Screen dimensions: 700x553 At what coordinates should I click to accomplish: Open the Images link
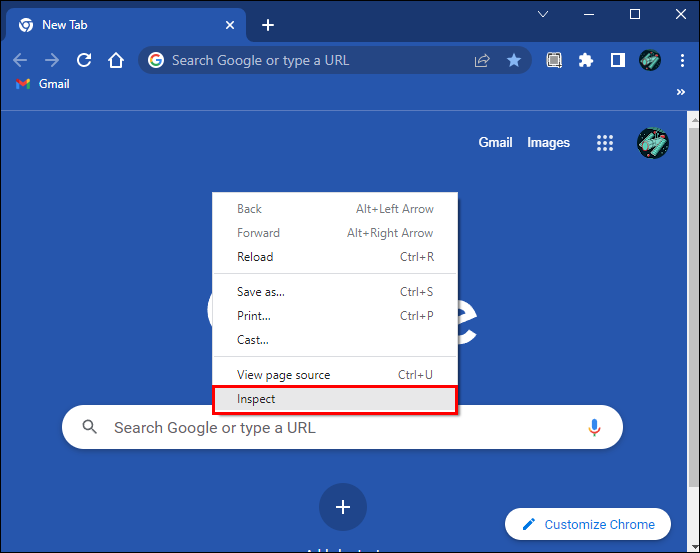(x=548, y=142)
